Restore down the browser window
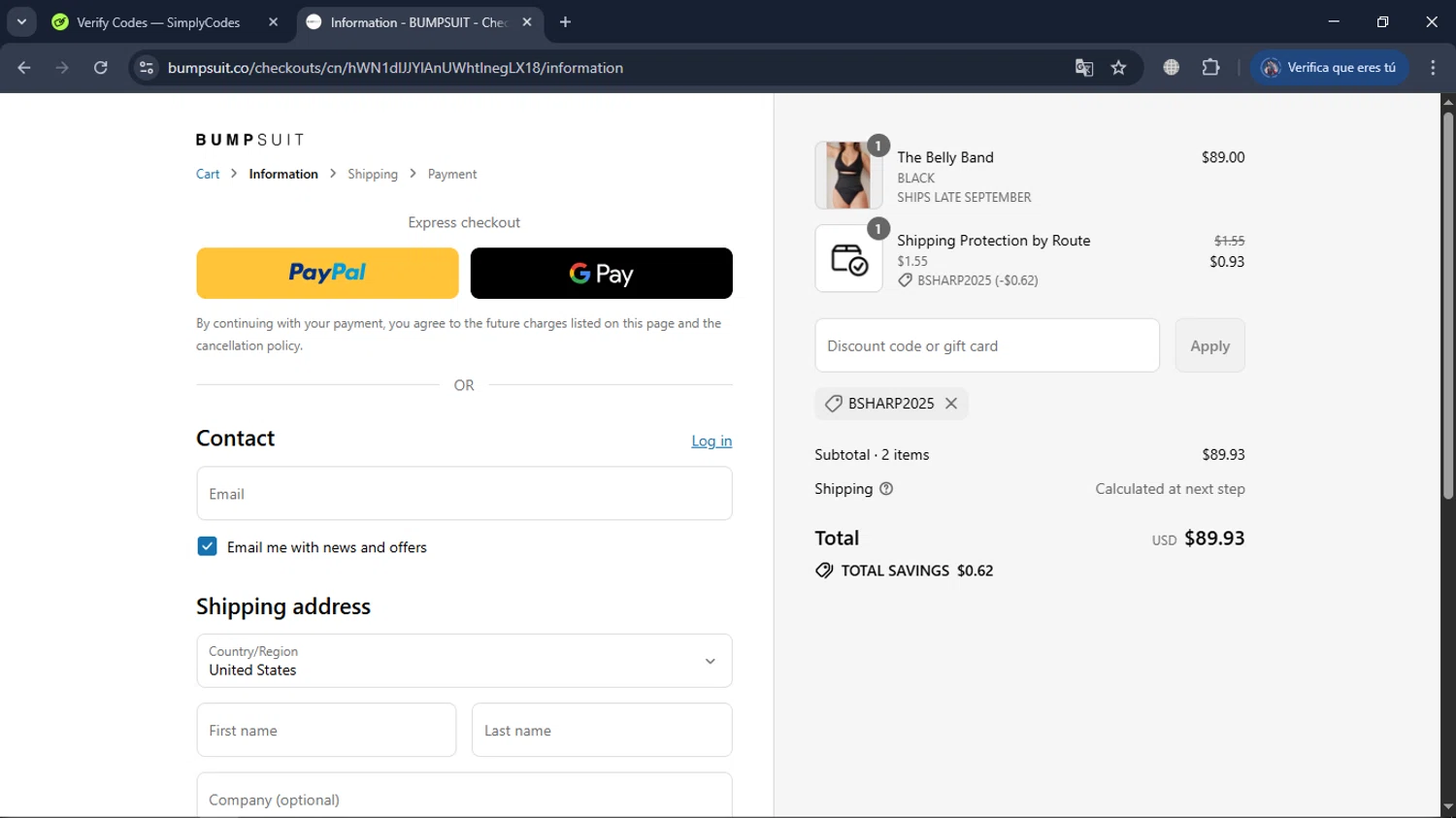 click(1382, 21)
